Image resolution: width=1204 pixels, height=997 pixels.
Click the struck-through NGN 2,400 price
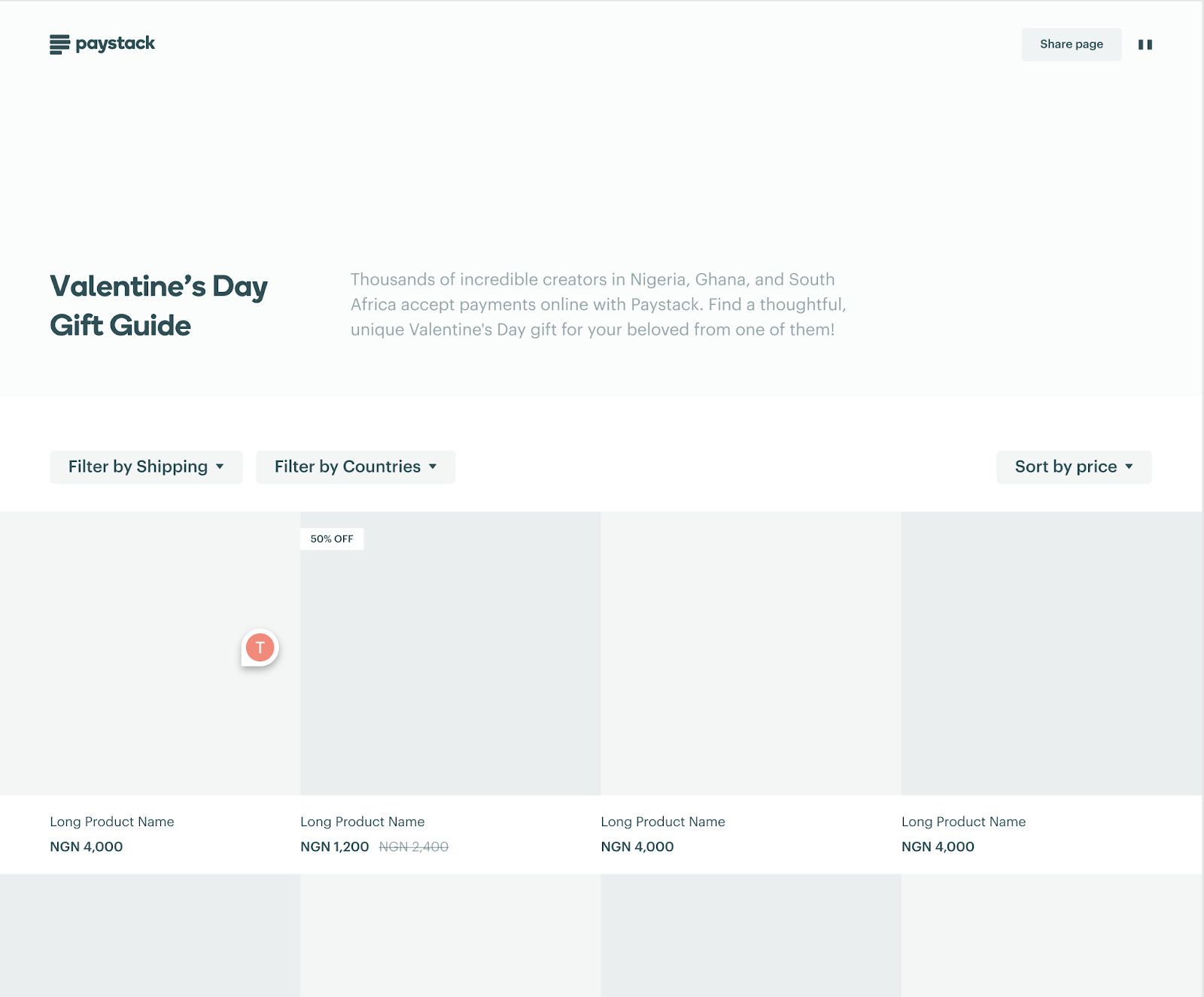tap(414, 847)
